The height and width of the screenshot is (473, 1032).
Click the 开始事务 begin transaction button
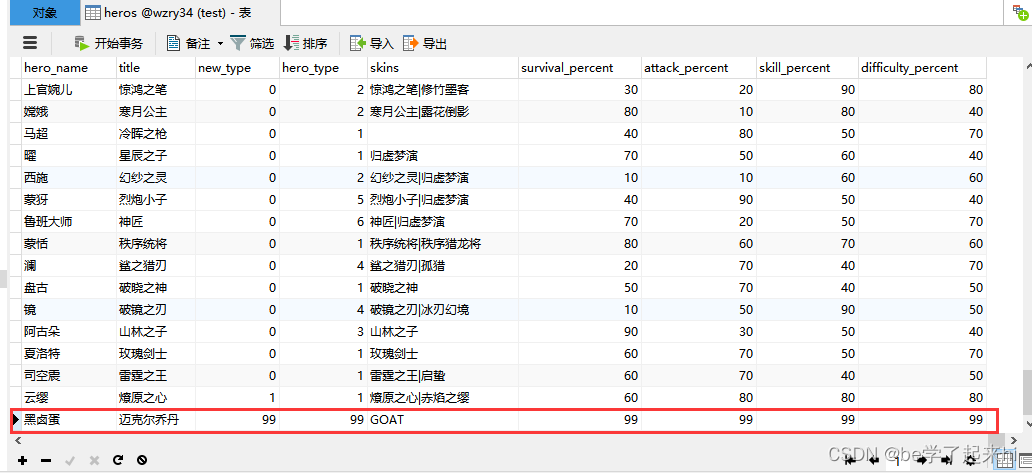[x=109, y=43]
